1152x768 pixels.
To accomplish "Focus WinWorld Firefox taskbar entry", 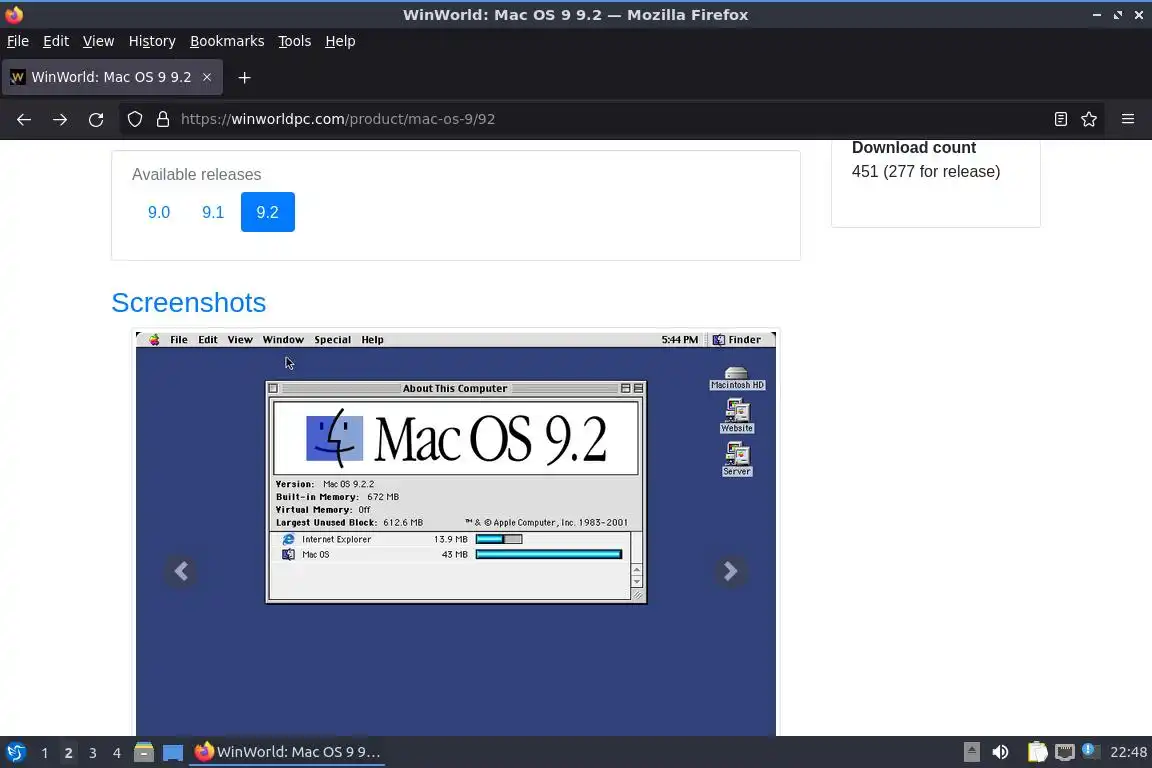I will 287,752.
